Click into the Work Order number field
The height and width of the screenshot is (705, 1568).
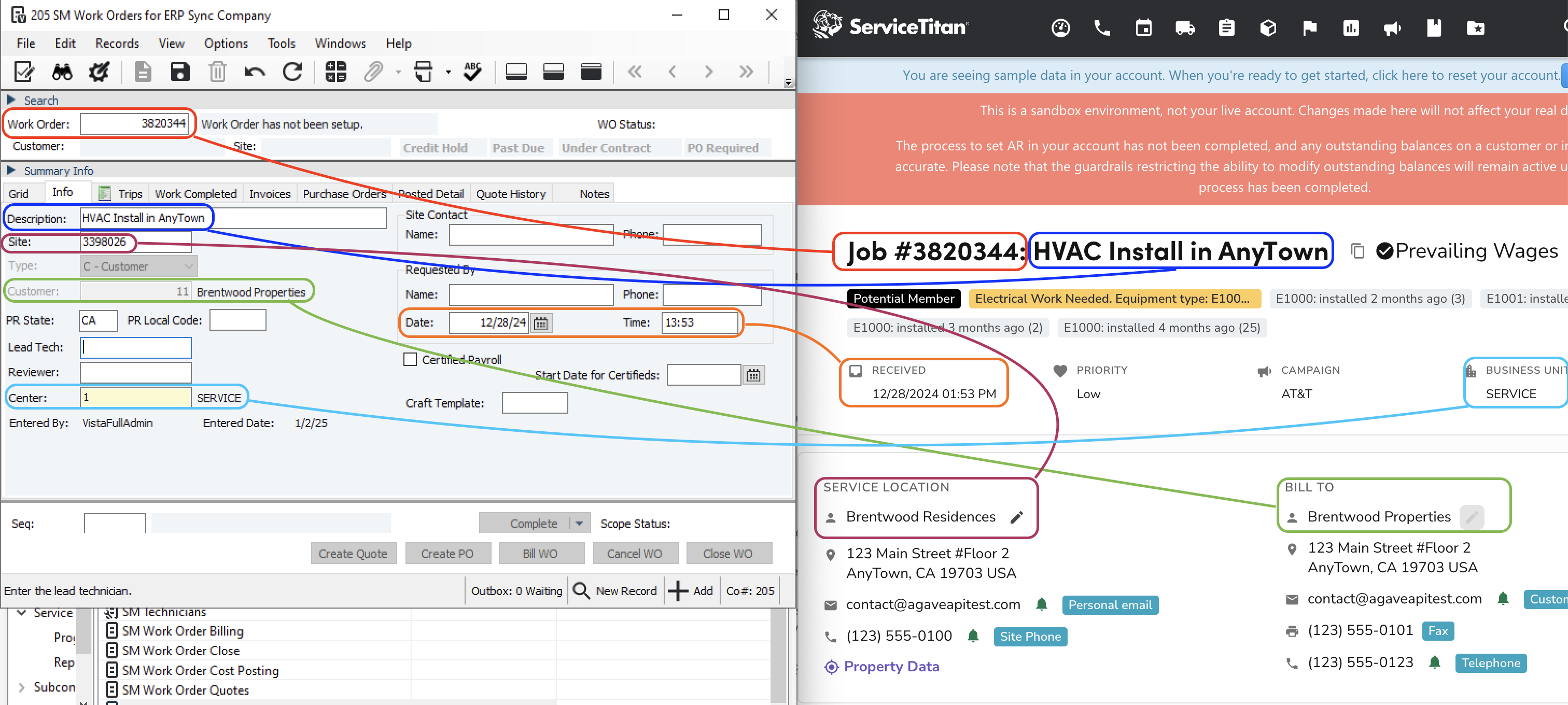pos(134,124)
